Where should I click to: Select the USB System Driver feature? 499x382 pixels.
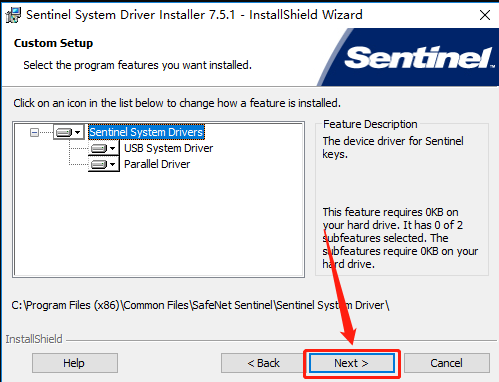[168, 148]
